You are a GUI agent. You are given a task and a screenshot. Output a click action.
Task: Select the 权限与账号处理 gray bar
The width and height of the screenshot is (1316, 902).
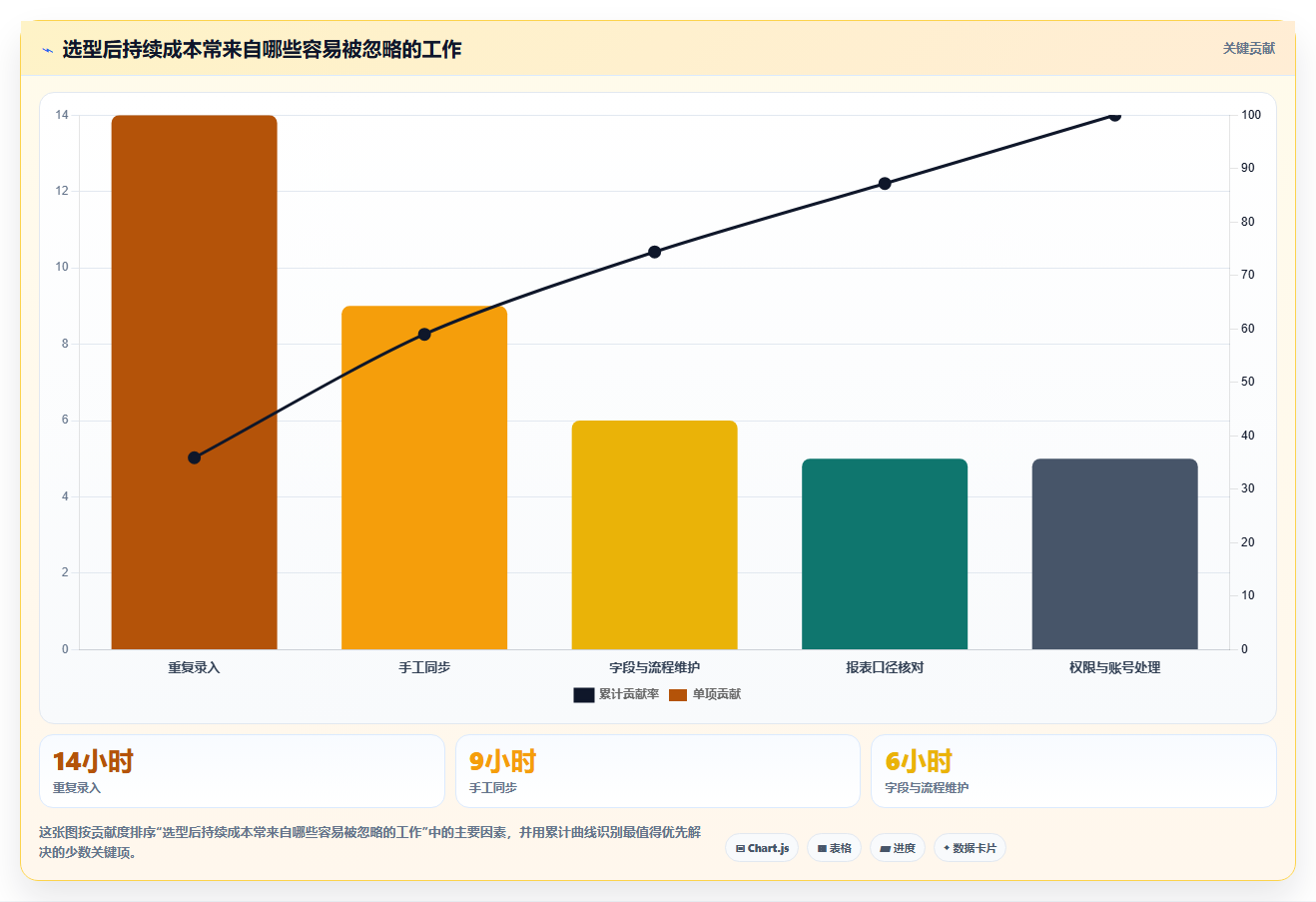[x=1115, y=553]
